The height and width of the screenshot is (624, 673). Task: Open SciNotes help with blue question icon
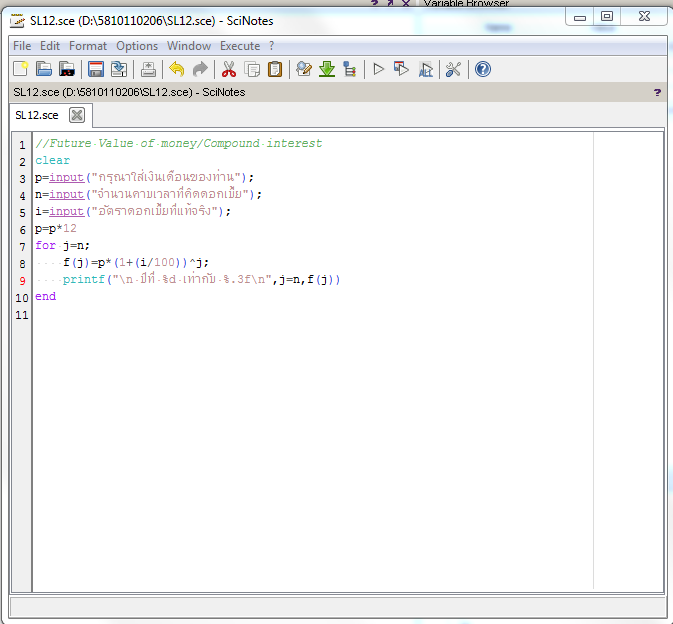[x=483, y=69]
